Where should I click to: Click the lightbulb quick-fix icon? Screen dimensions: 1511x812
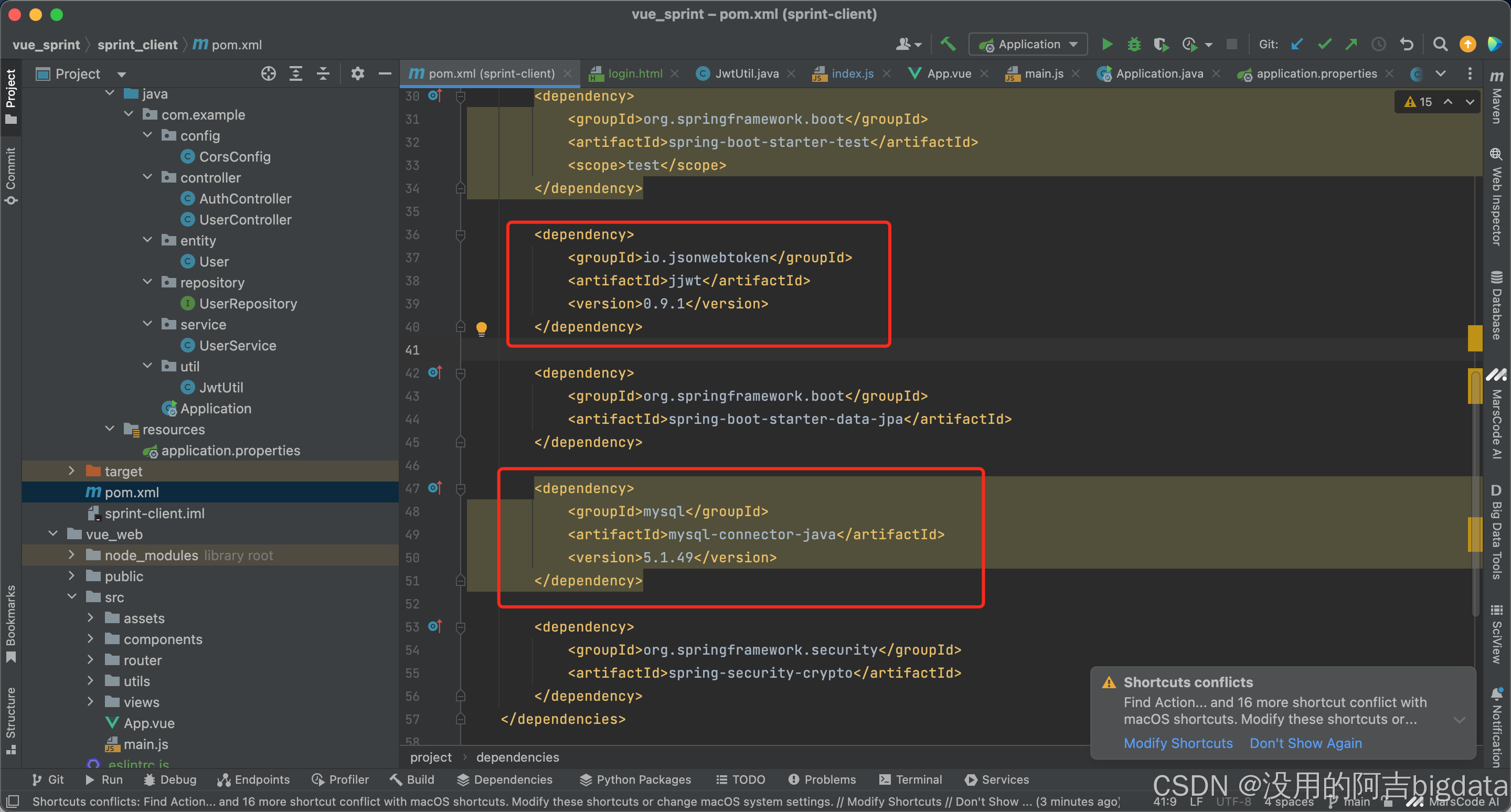coord(481,328)
